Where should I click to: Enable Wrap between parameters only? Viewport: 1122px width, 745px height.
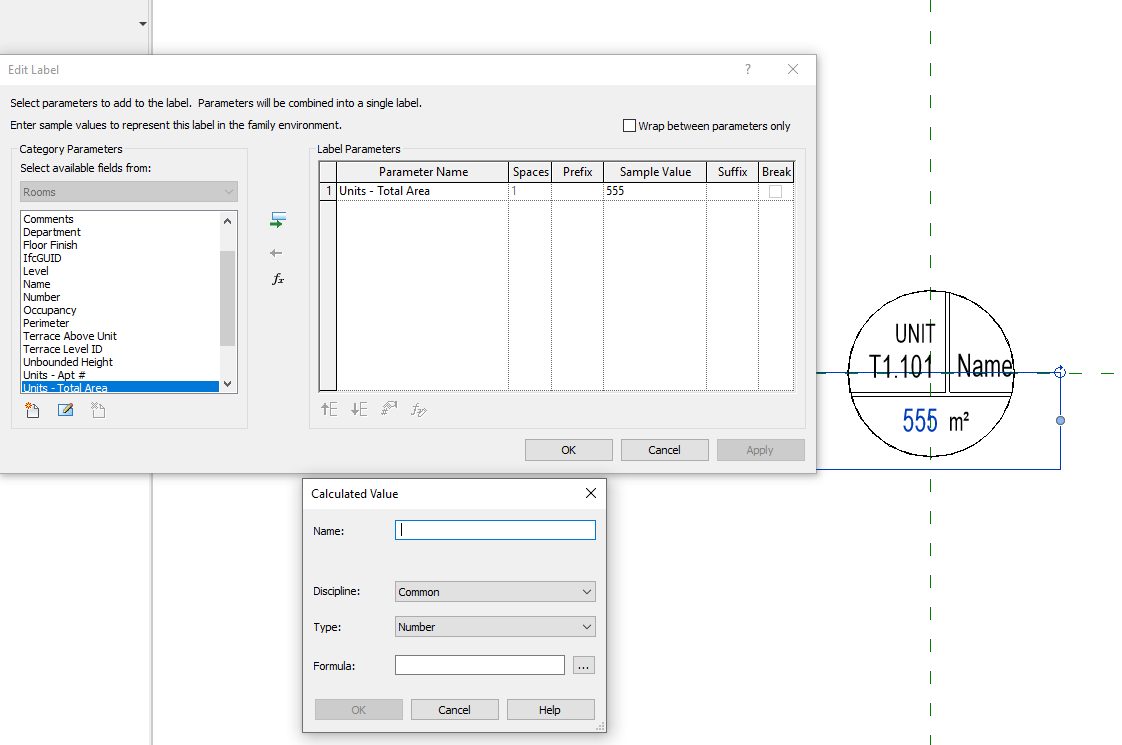[629, 125]
